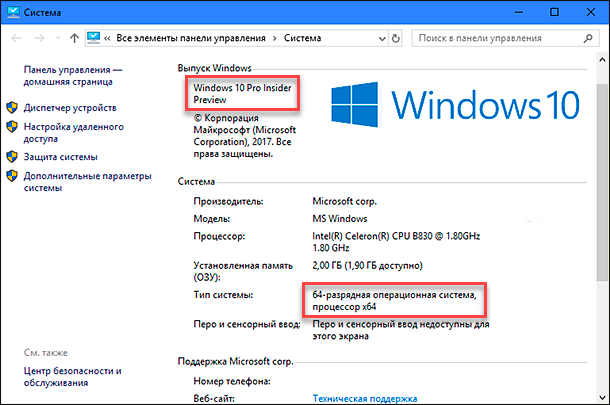The height and width of the screenshot is (405, 610).
Task: Click the 'Выпуск Windows' section heading
Action: (x=215, y=68)
